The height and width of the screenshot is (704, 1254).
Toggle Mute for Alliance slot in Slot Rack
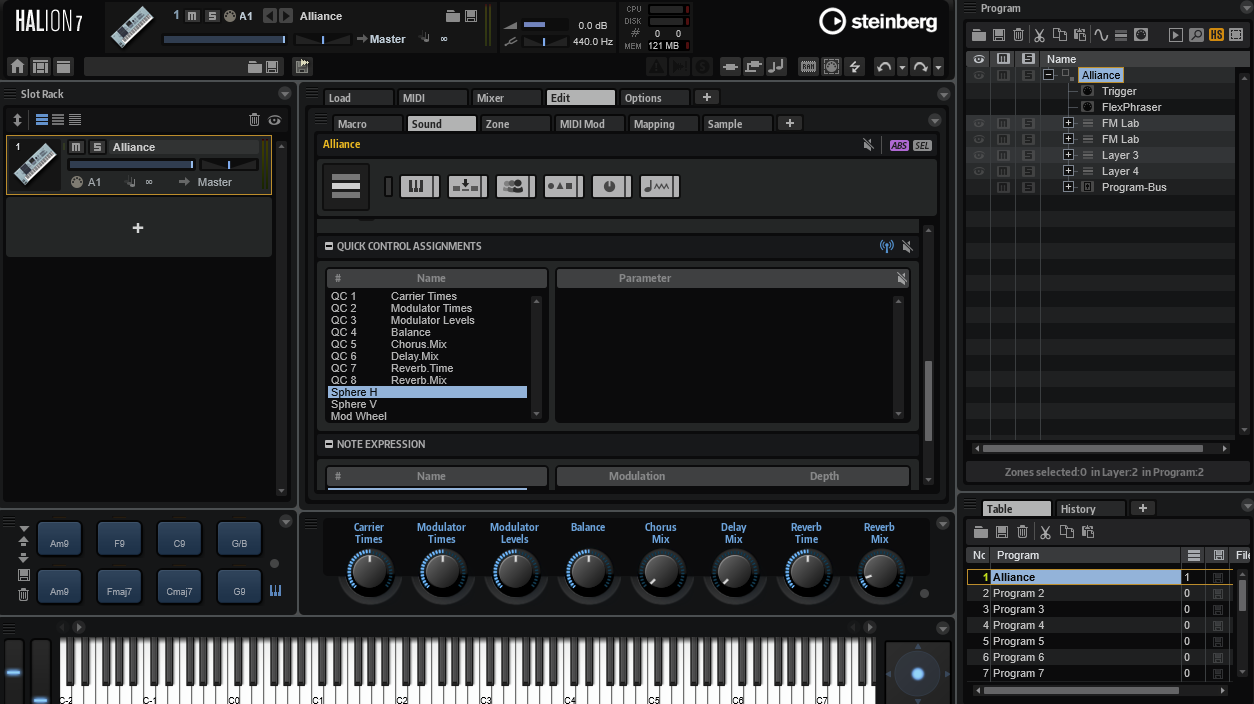(76, 147)
